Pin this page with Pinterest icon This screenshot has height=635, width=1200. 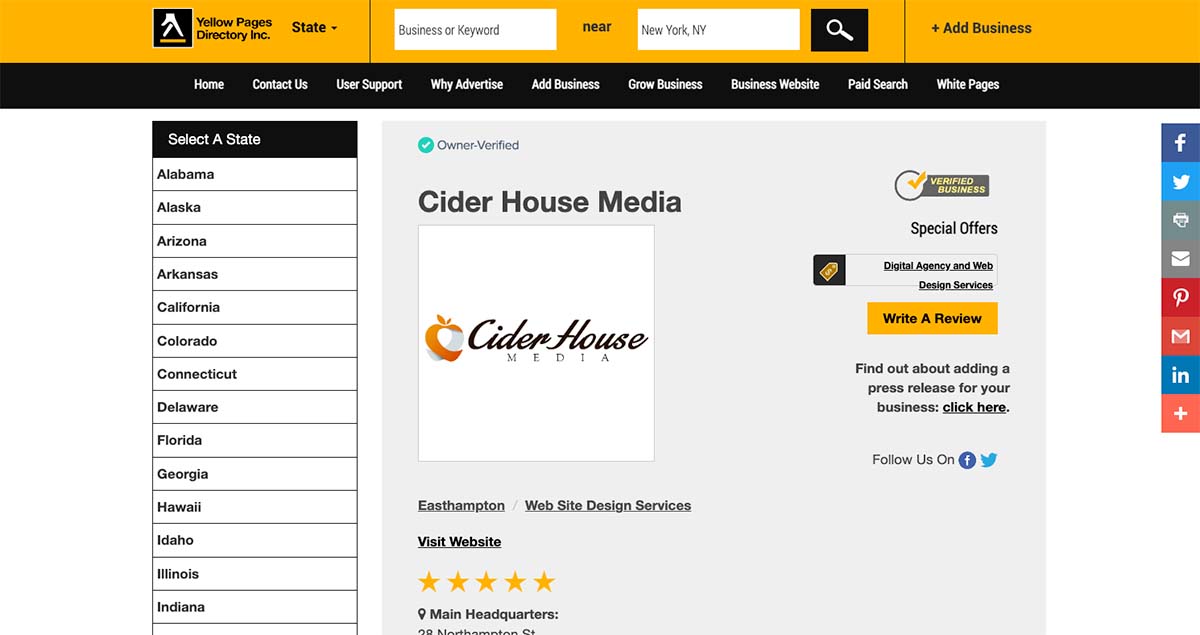coord(1180,297)
